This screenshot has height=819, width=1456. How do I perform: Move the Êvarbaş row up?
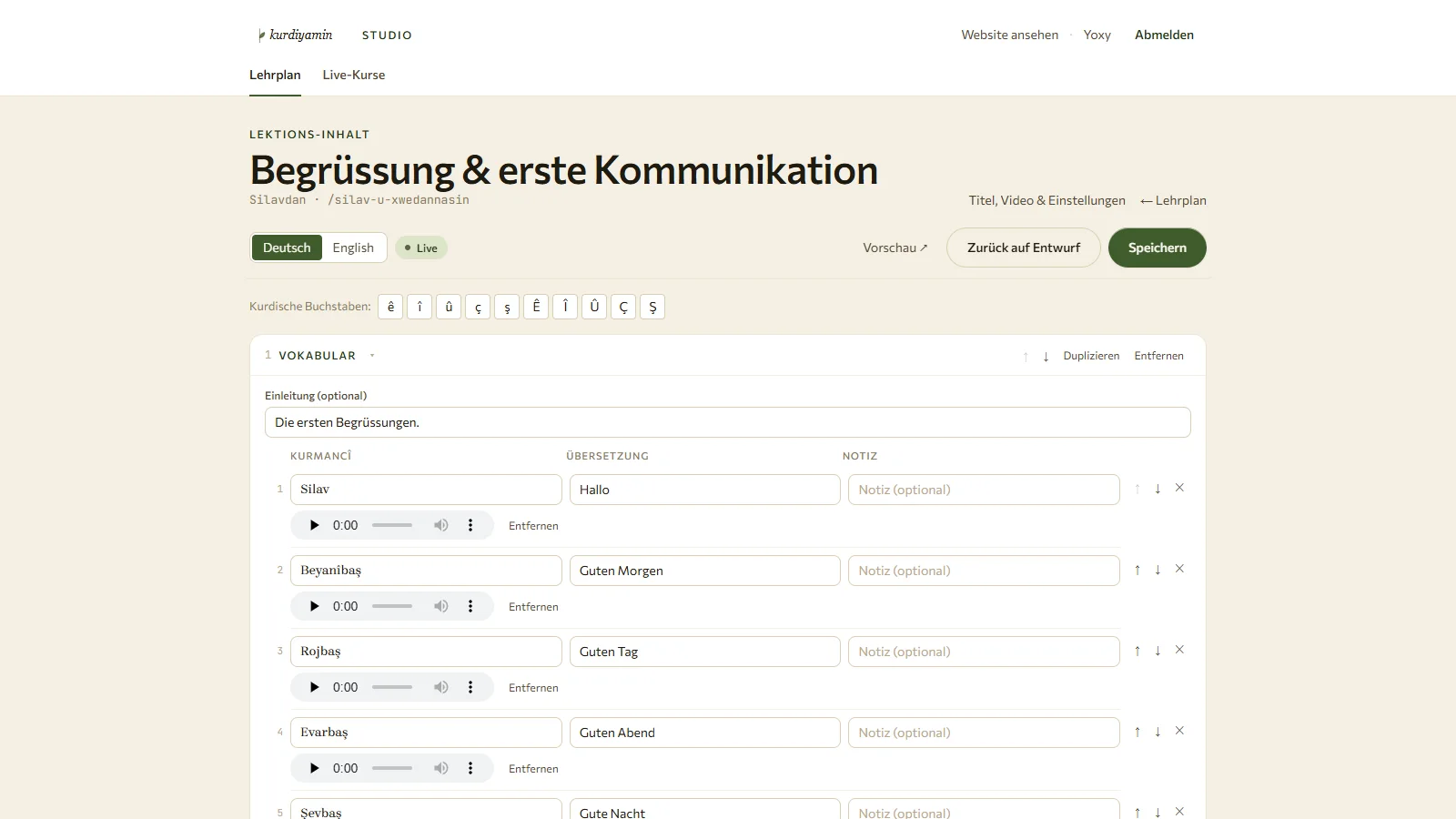click(1137, 732)
